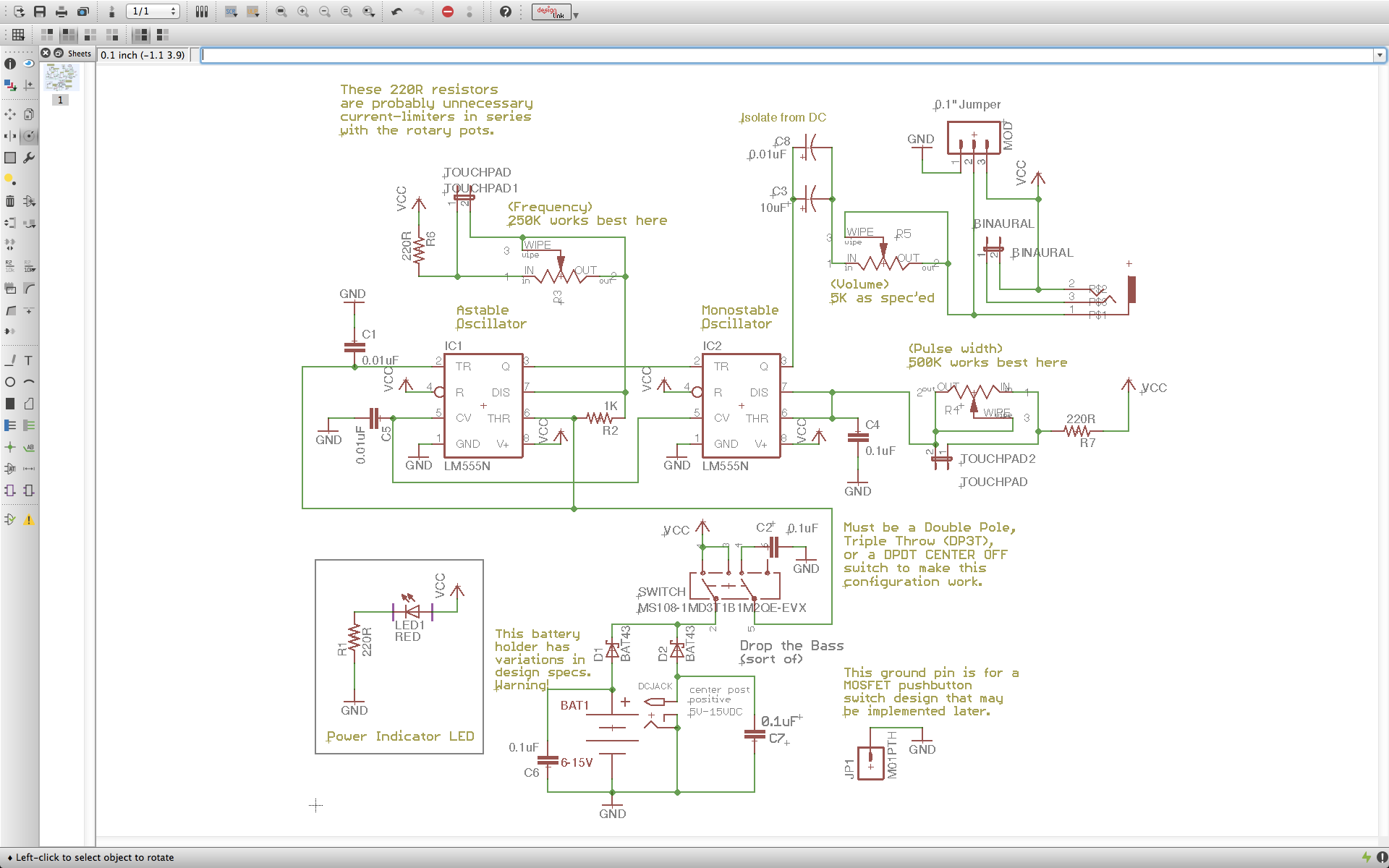Select the Move tool
This screenshot has width=1389, height=868.
10,114
